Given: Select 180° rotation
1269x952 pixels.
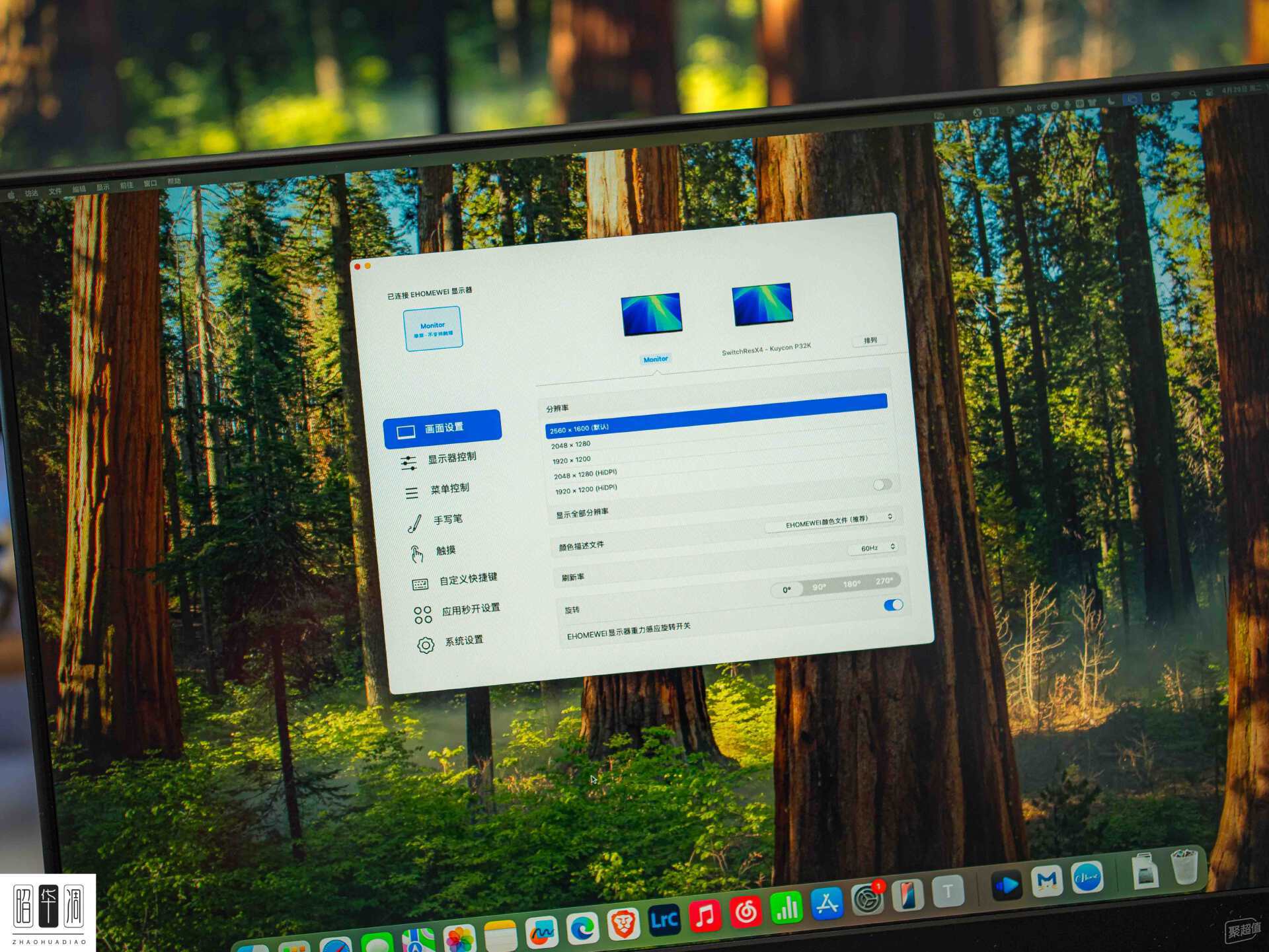Looking at the screenshot, I should tap(851, 584).
